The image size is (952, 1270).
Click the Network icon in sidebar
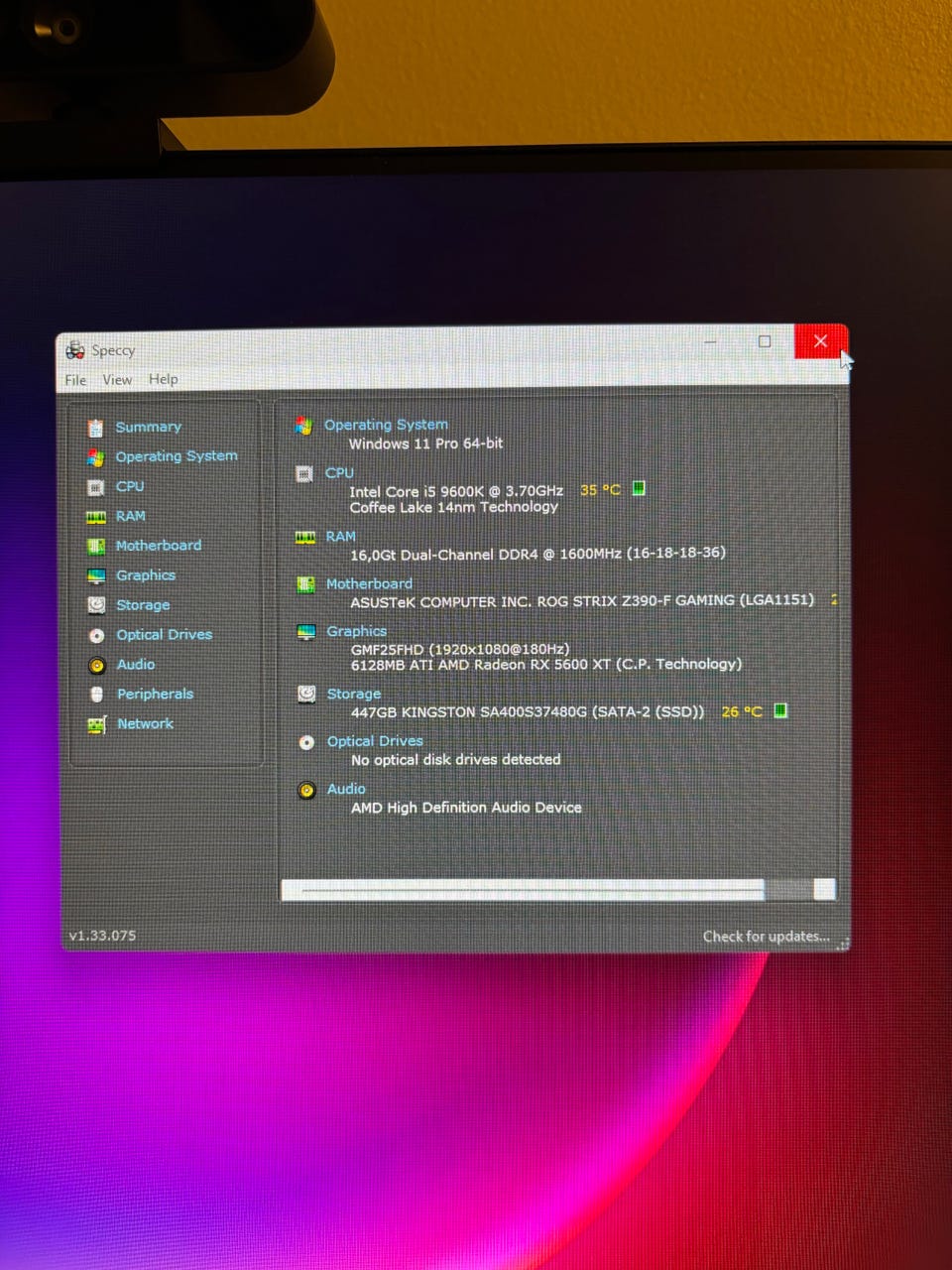96,724
